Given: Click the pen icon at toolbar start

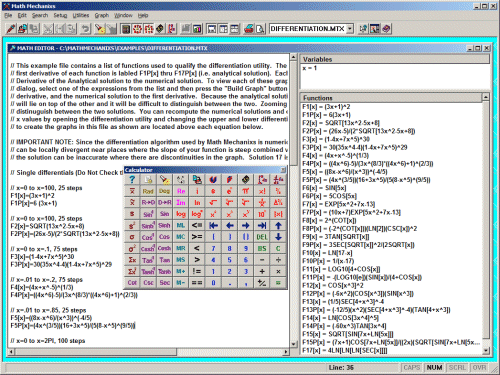Looking at the screenshot, I should coord(11,29).
